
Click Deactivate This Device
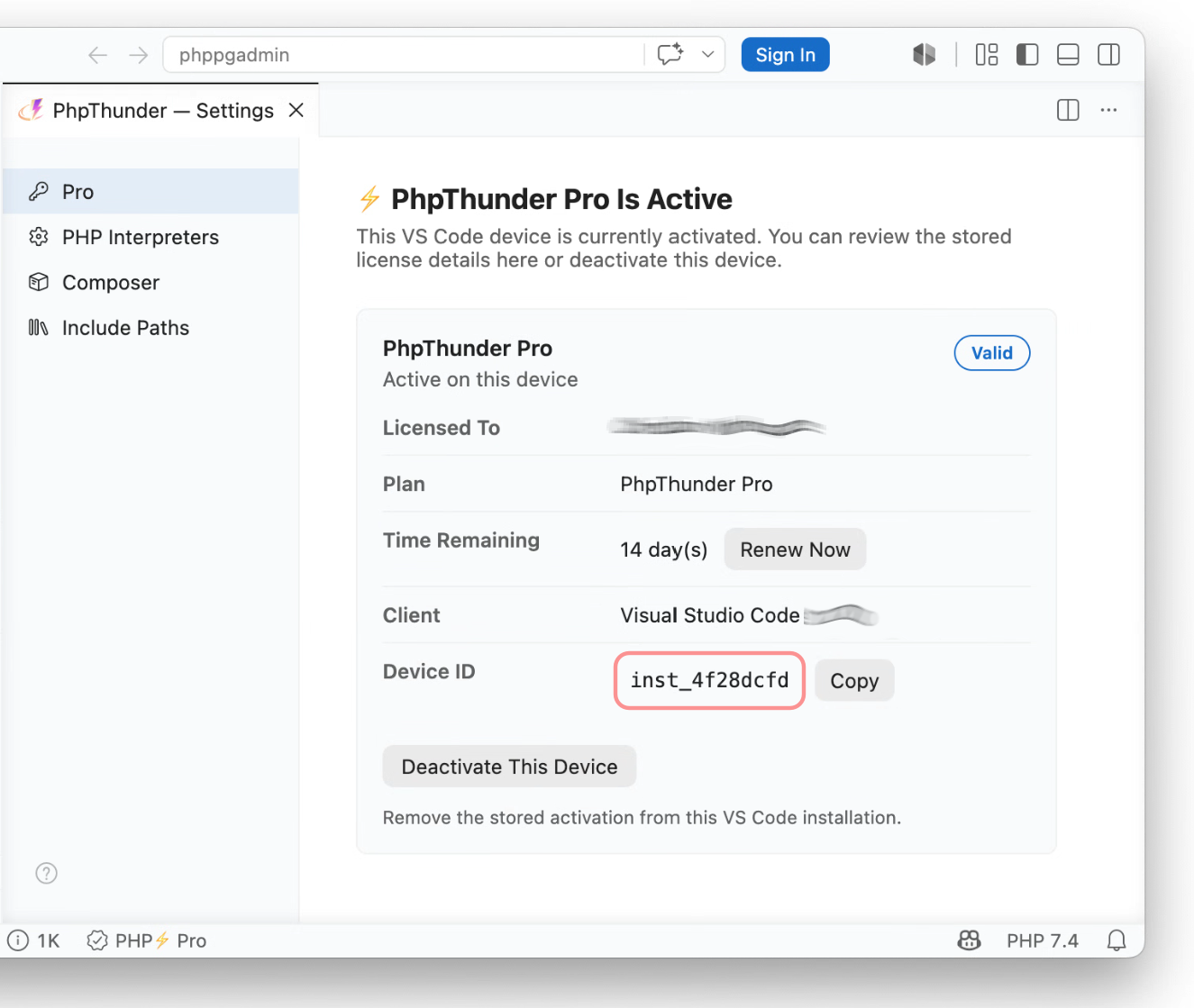(509, 767)
